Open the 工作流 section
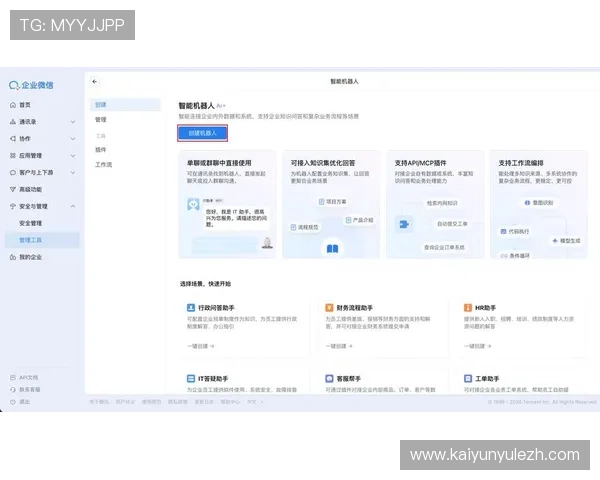 [x=103, y=165]
